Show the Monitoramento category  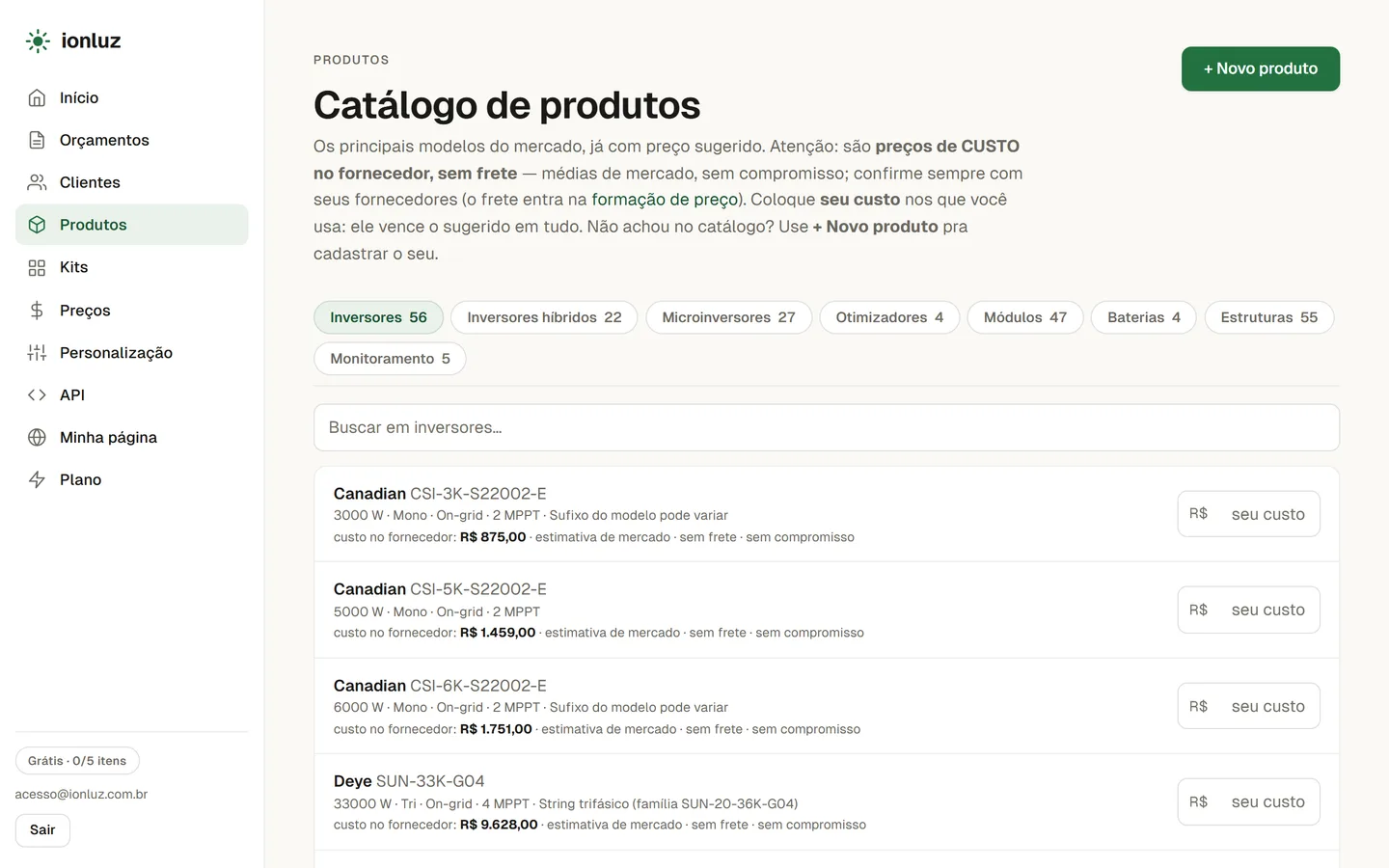point(390,359)
